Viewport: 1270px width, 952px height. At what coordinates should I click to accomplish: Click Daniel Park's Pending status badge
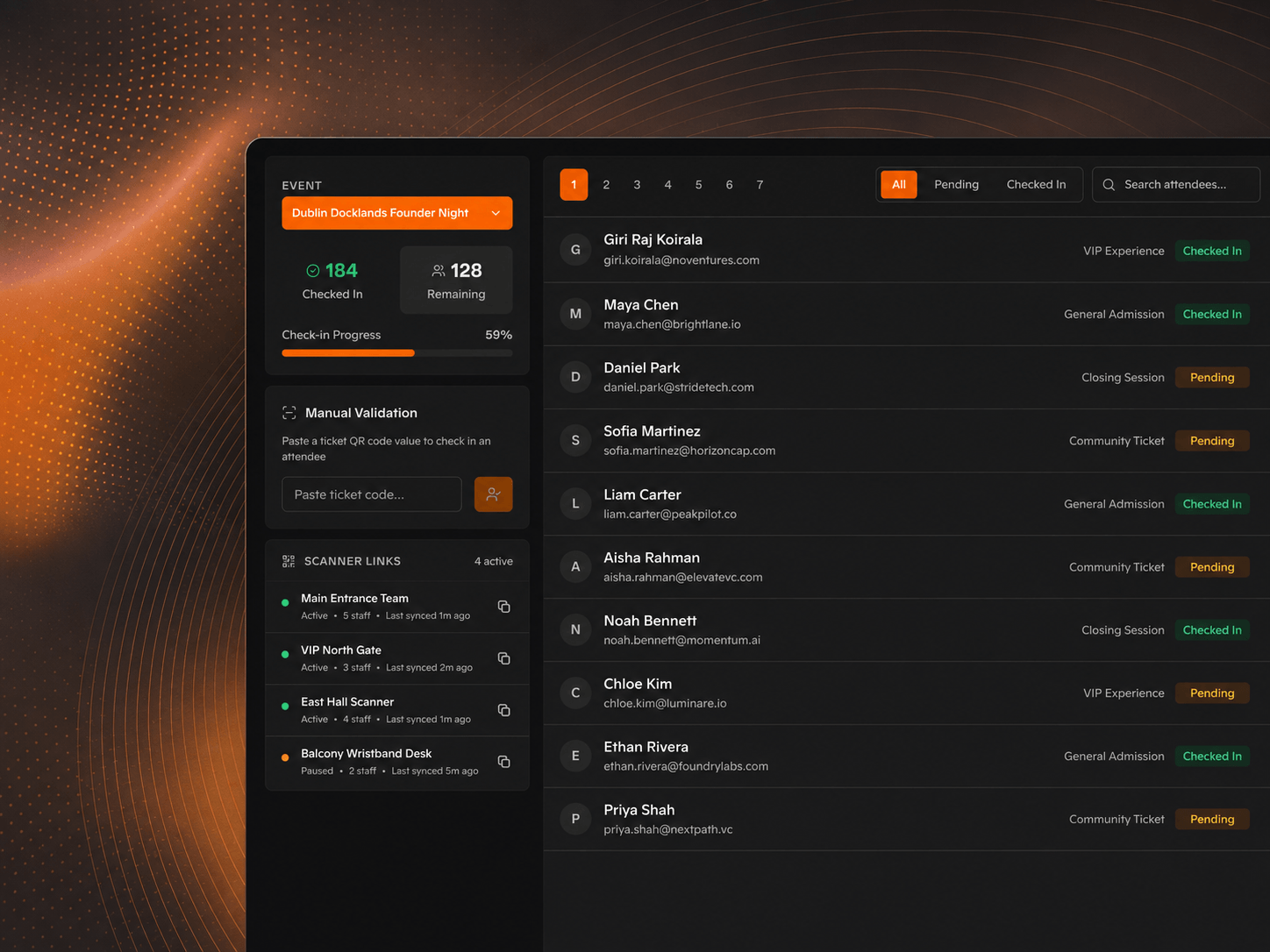click(1212, 378)
